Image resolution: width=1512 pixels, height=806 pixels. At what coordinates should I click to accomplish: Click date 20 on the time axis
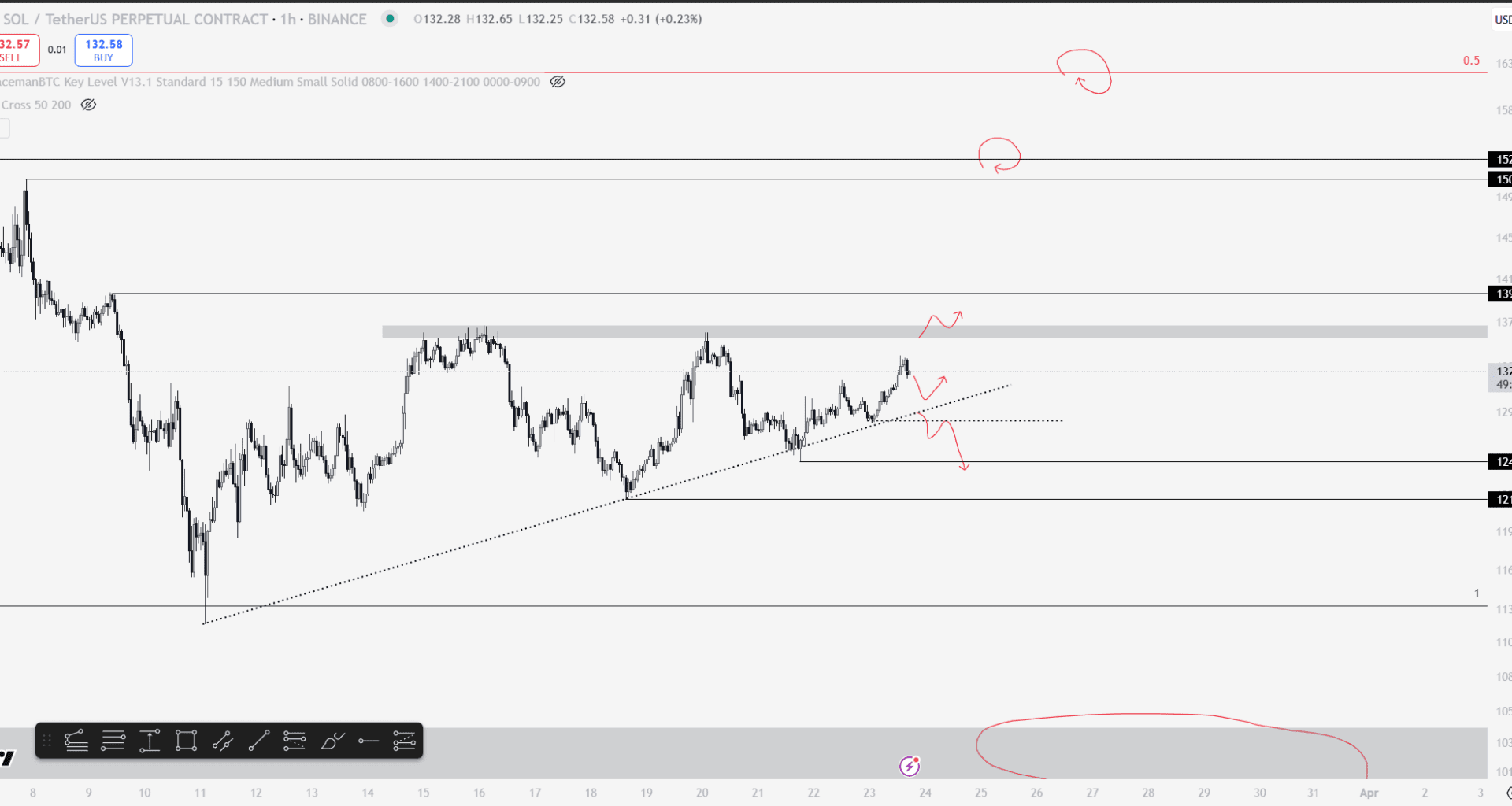pyautogui.click(x=702, y=793)
